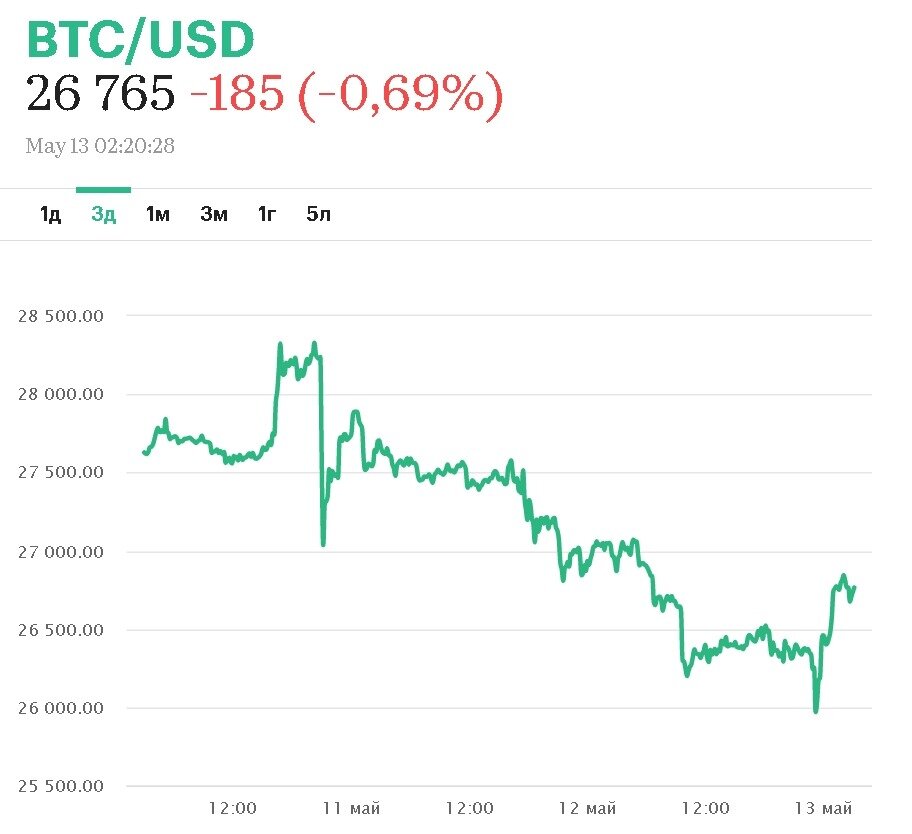This screenshot has width=912, height=834.
Task: Select the 3д time range tab
Action: (x=104, y=214)
